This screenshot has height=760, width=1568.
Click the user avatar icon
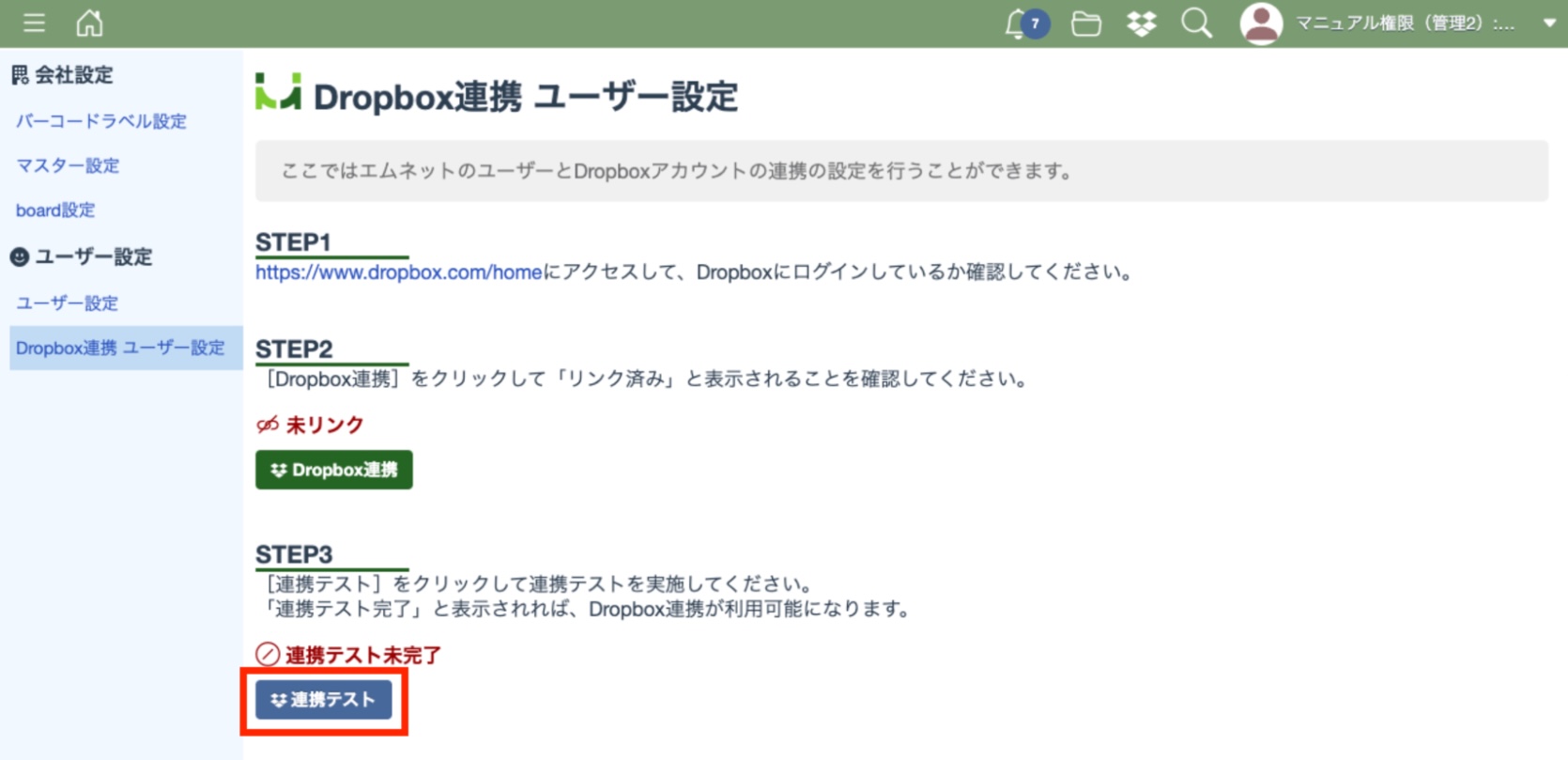point(1261,23)
